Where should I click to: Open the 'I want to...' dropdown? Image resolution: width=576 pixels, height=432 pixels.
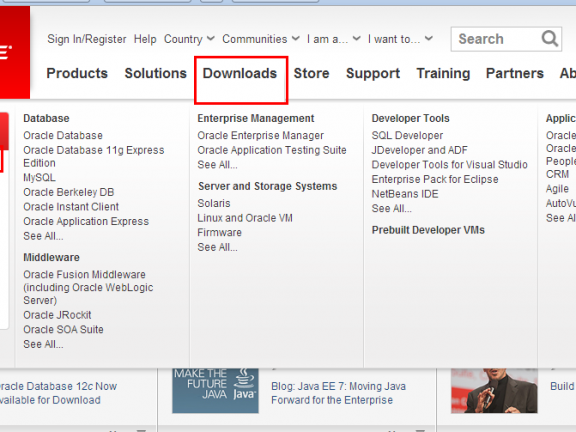[400, 39]
